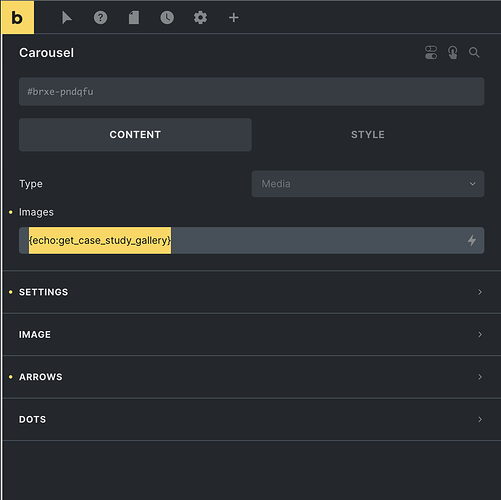Viewport: 501px width, 500px height.
Task: Switch to the CONTENT tab
Action: (x=135, y=135)
